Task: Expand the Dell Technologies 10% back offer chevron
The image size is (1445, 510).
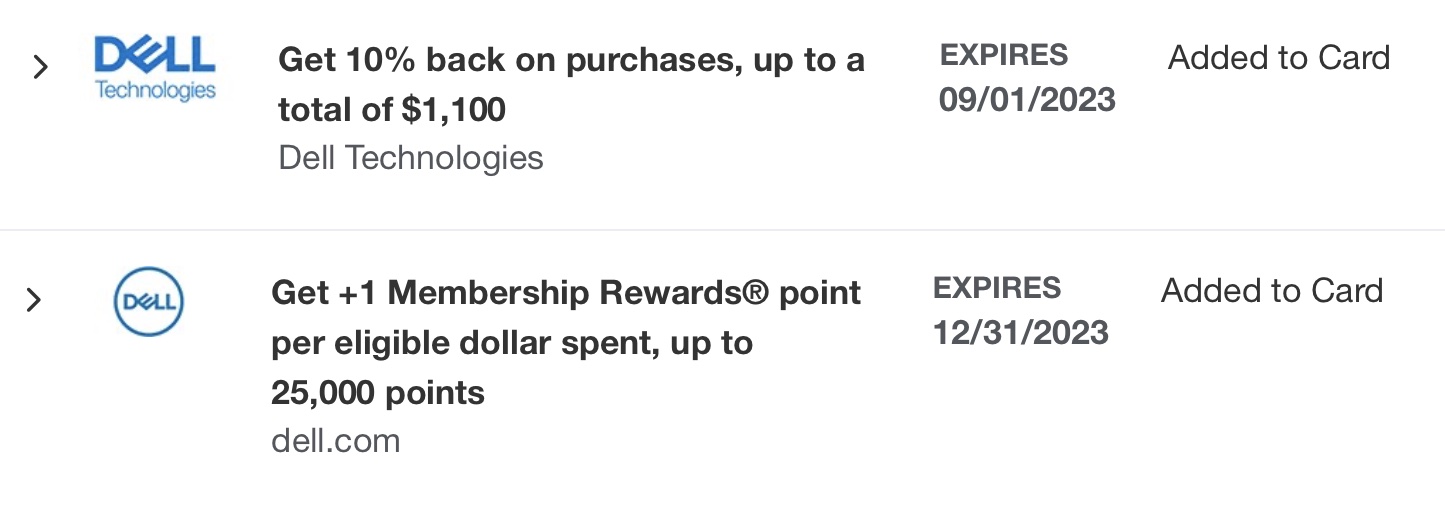Action: click(x=40, y=67)
